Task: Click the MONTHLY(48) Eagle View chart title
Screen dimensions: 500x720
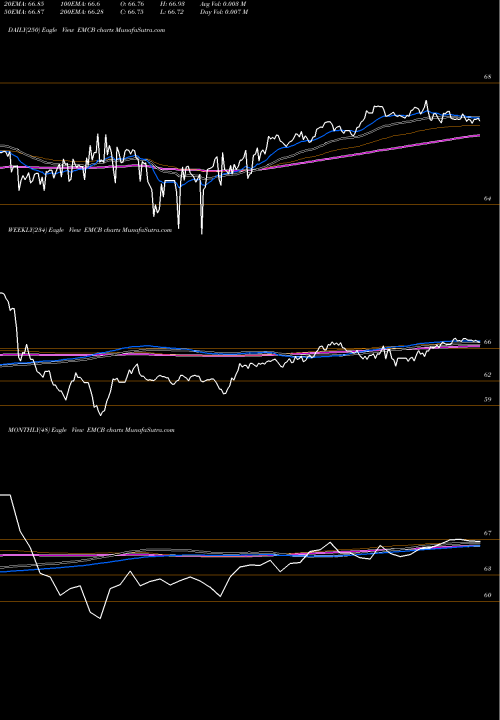Action: coord(91,430)
